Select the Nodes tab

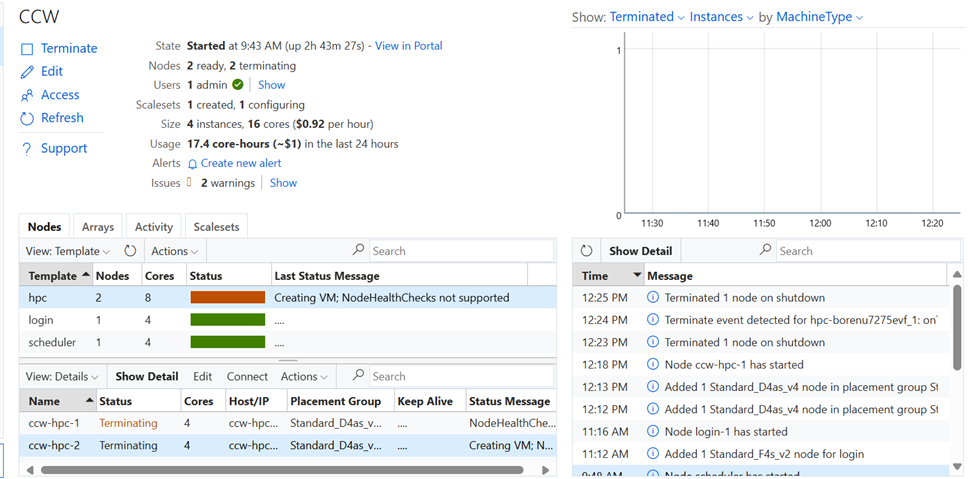point(44,227)
